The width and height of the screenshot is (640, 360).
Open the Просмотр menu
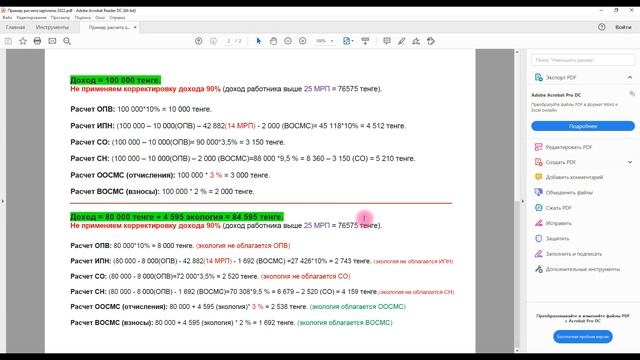pyautogui.click(x=60, y=18)
